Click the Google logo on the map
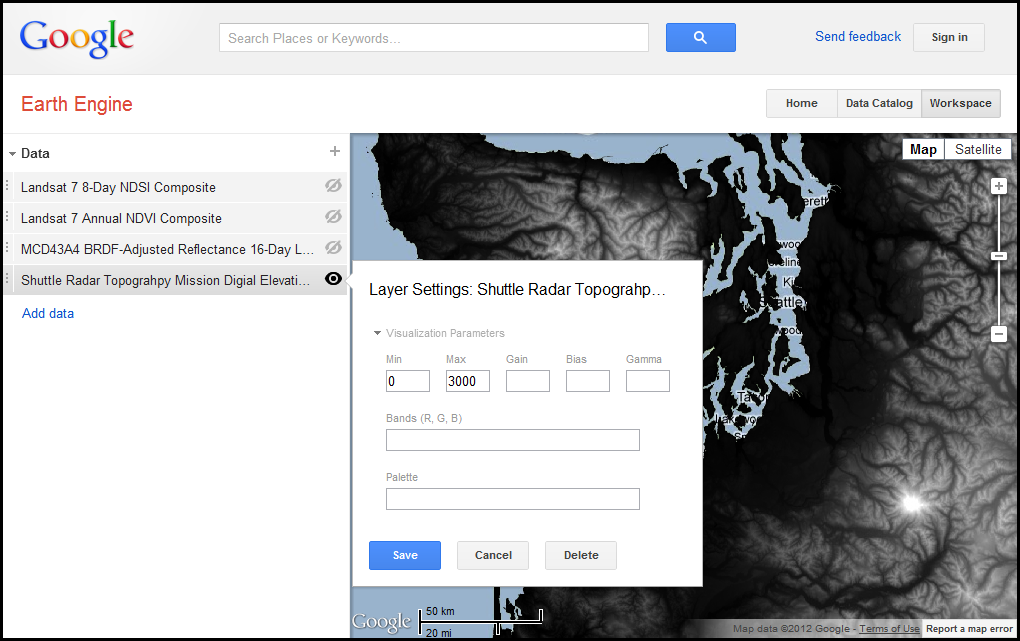The image size is (1020, 641). (382, 622)
